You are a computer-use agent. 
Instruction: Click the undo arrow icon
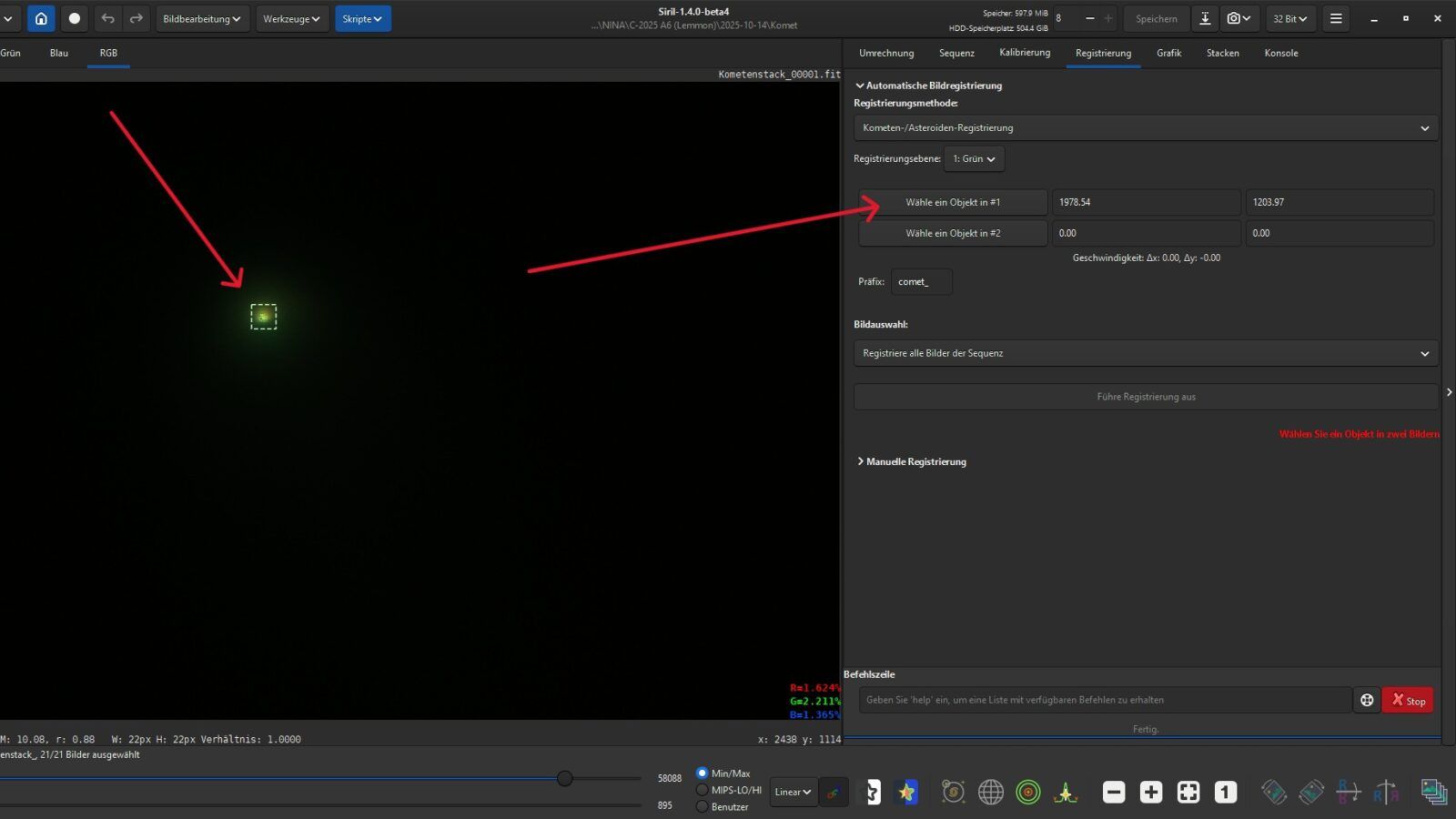107,18
